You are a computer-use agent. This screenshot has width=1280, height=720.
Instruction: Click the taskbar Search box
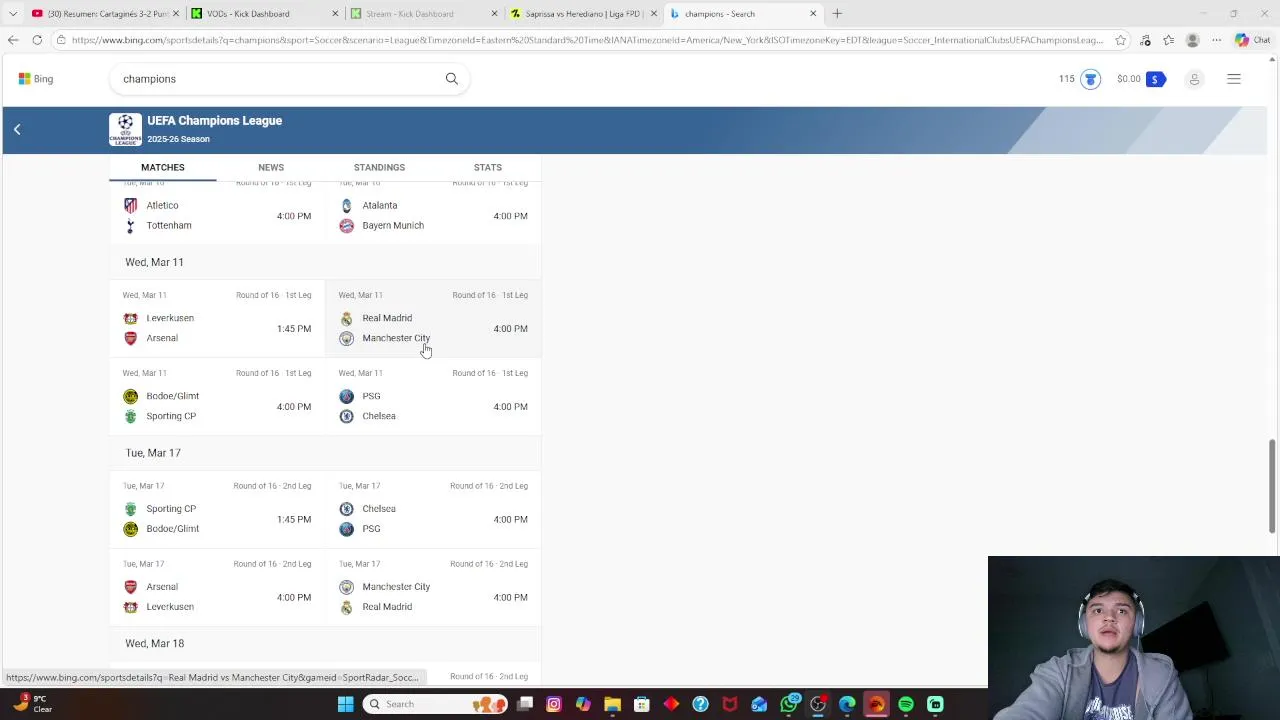tap(435, 704)
